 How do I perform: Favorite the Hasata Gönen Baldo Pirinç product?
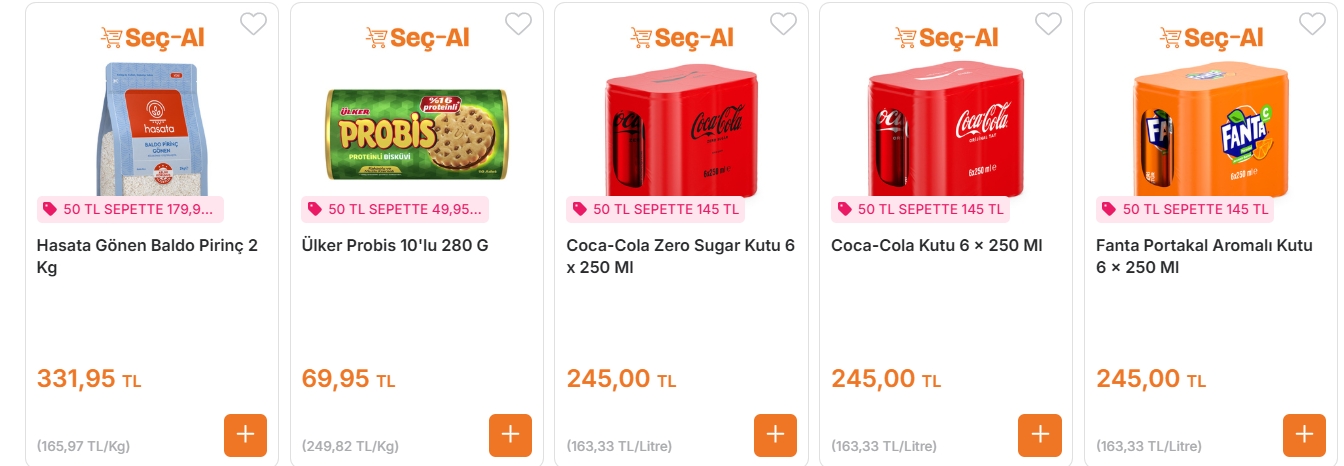pyautogui.click(x=253, y=24)
